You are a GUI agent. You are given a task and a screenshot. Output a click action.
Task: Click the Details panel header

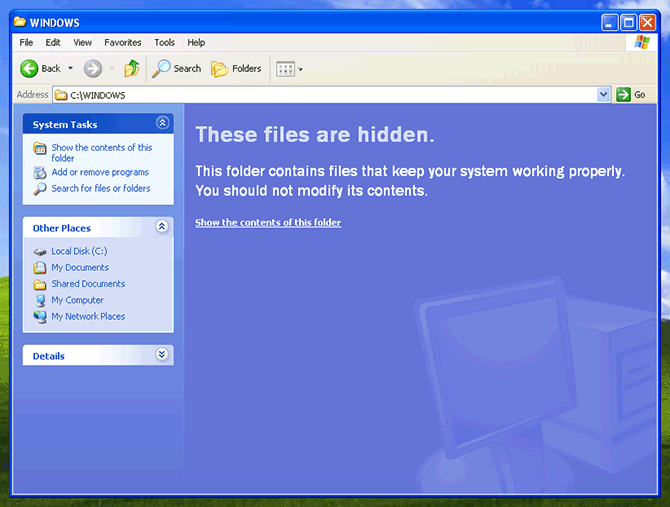(x=98, y=355)
